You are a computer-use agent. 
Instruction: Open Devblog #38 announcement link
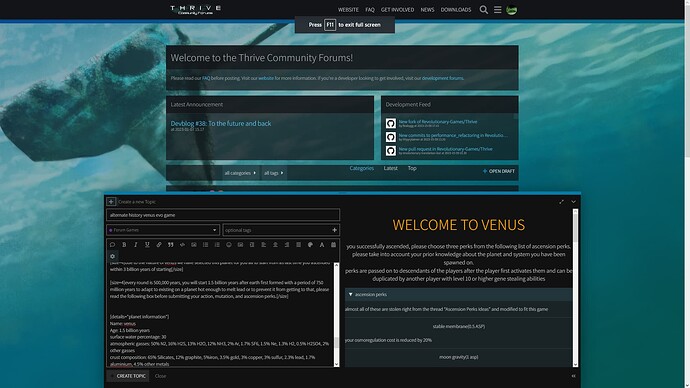click(x=221, y=124)
